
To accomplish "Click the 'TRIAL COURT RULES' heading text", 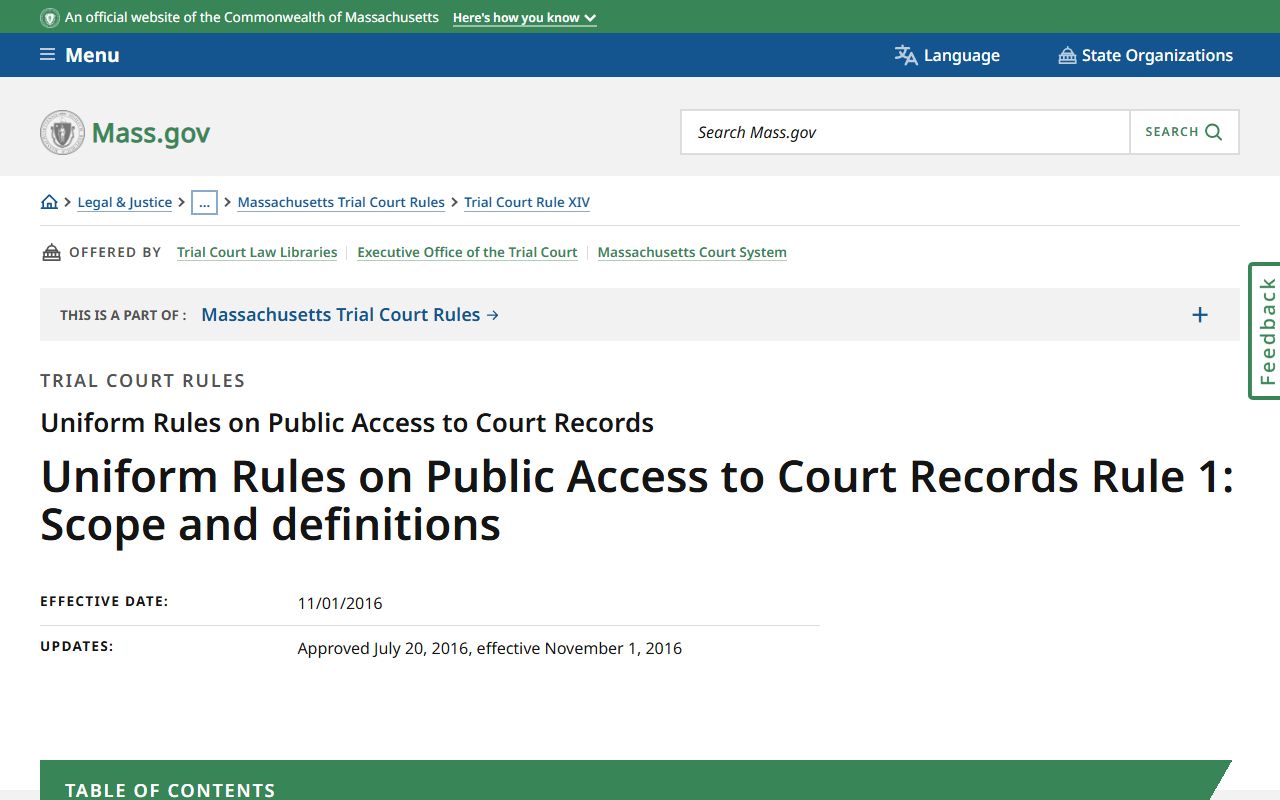I will [x=143, y=380].
